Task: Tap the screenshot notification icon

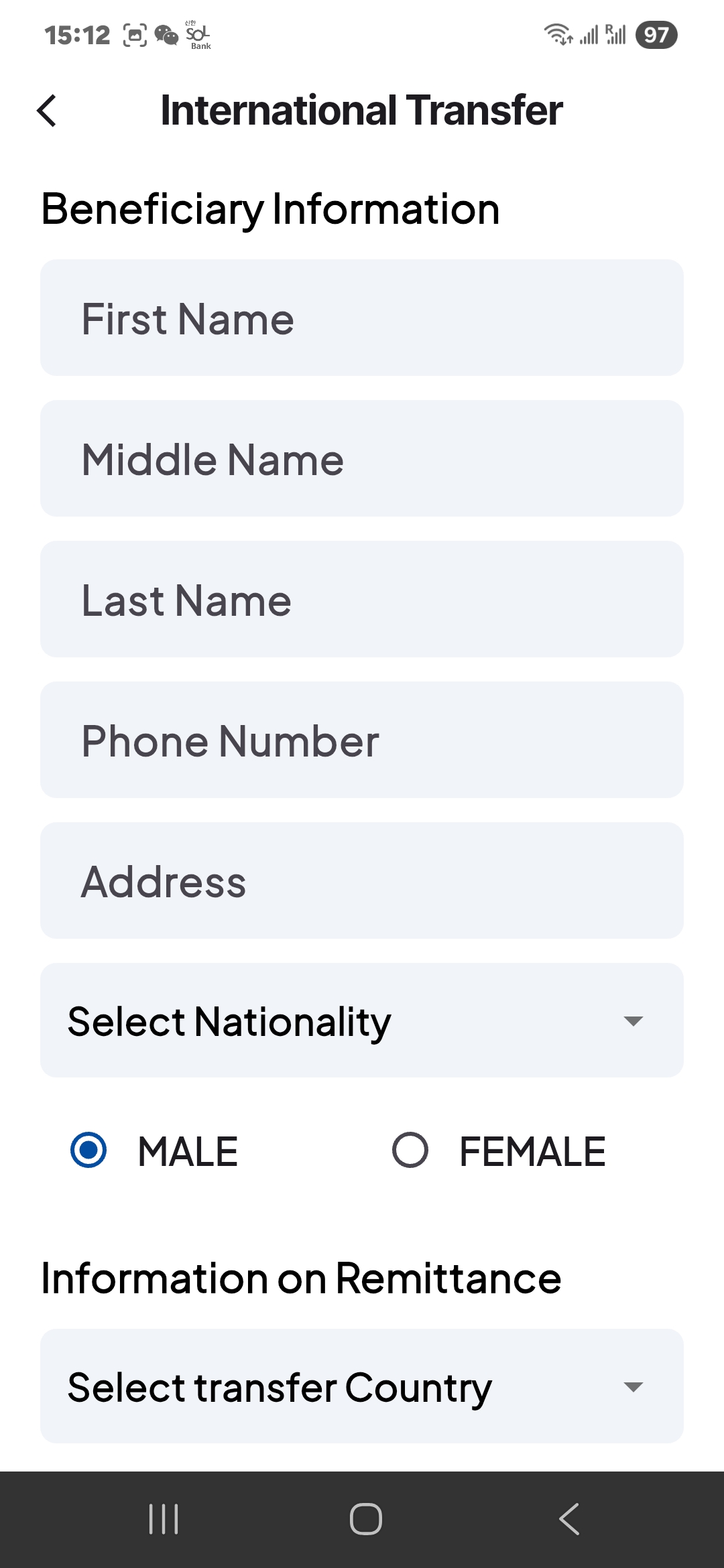Action: point(135,35)
